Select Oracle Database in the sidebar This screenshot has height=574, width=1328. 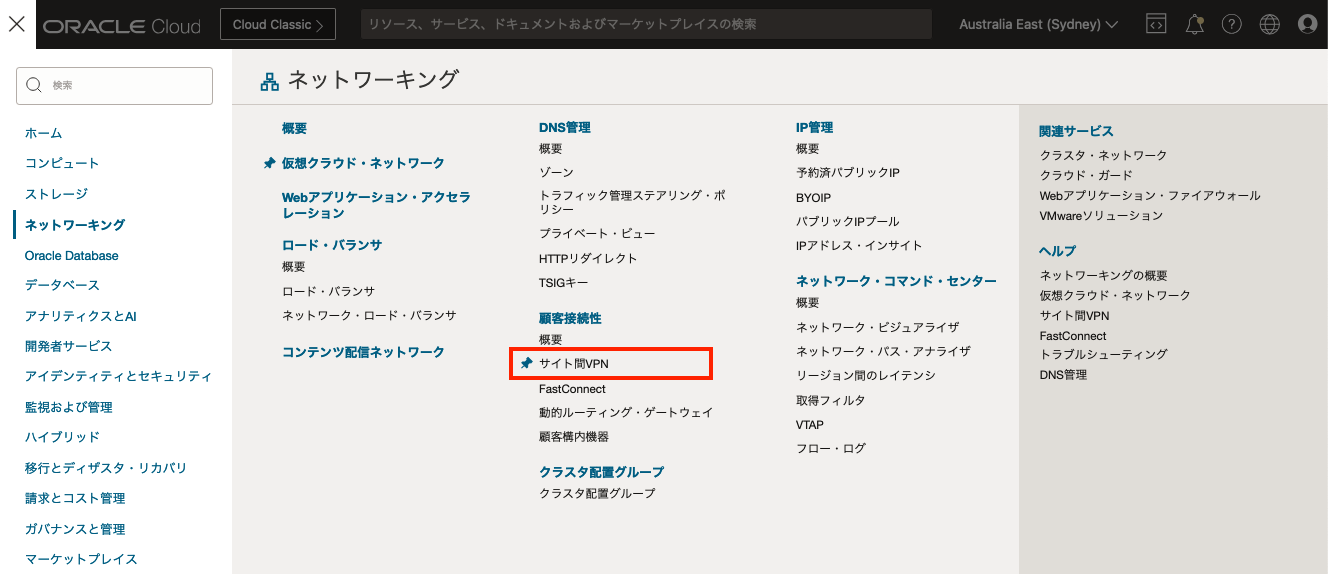click(x=72, y=256)
